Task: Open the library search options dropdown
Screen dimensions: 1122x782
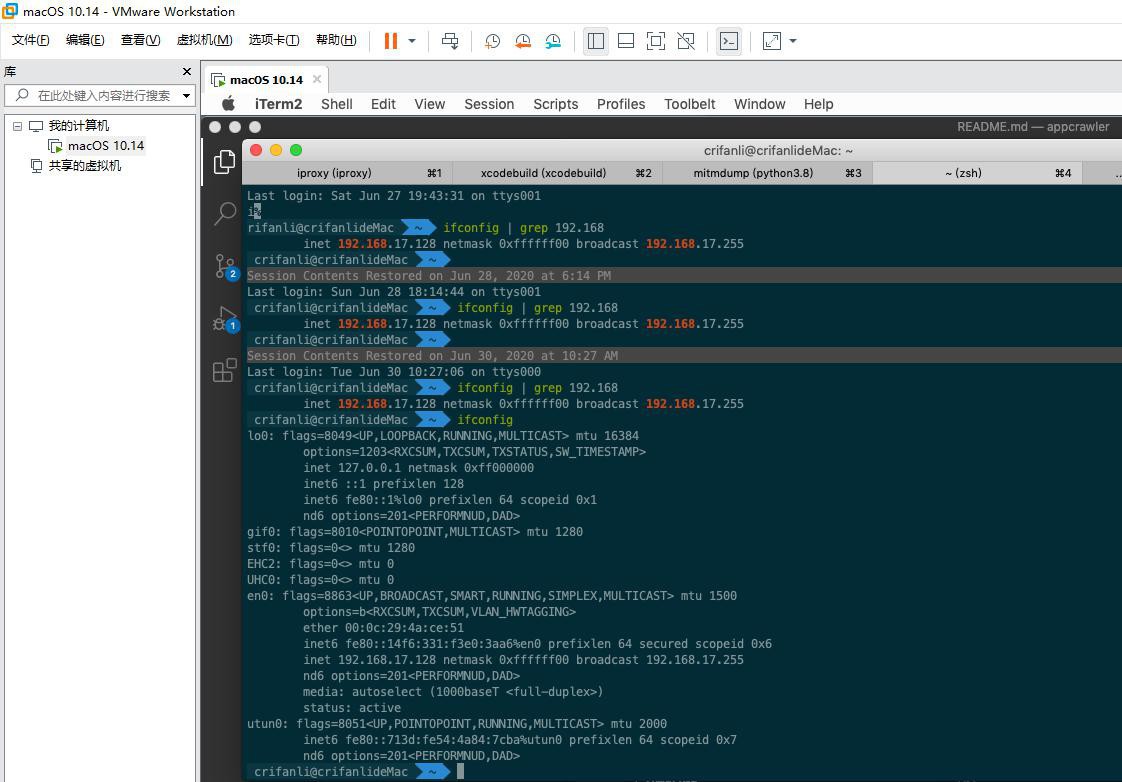Action: [187, 95]
